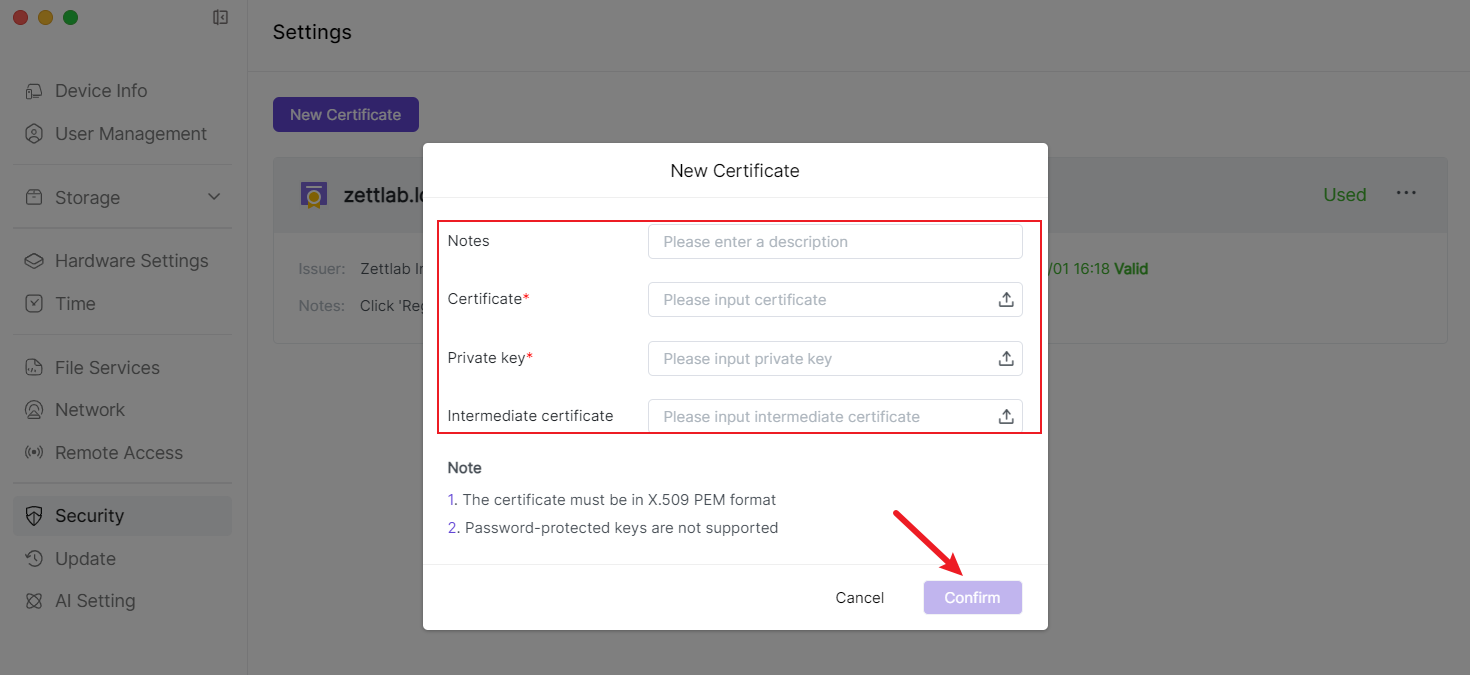Viewport: 1470px width, 675px height.
Task: Click the certificate badge icon on card
Action: click(314, 195)
